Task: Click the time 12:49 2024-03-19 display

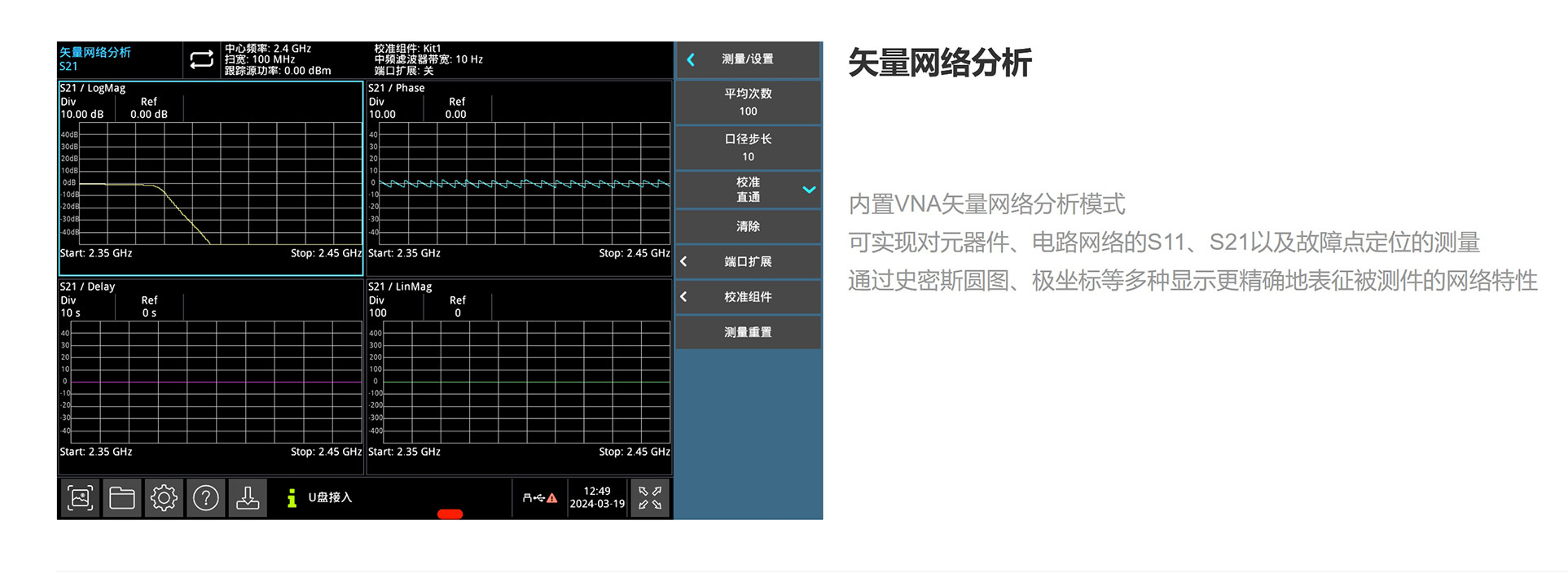Action: (597, 497)
